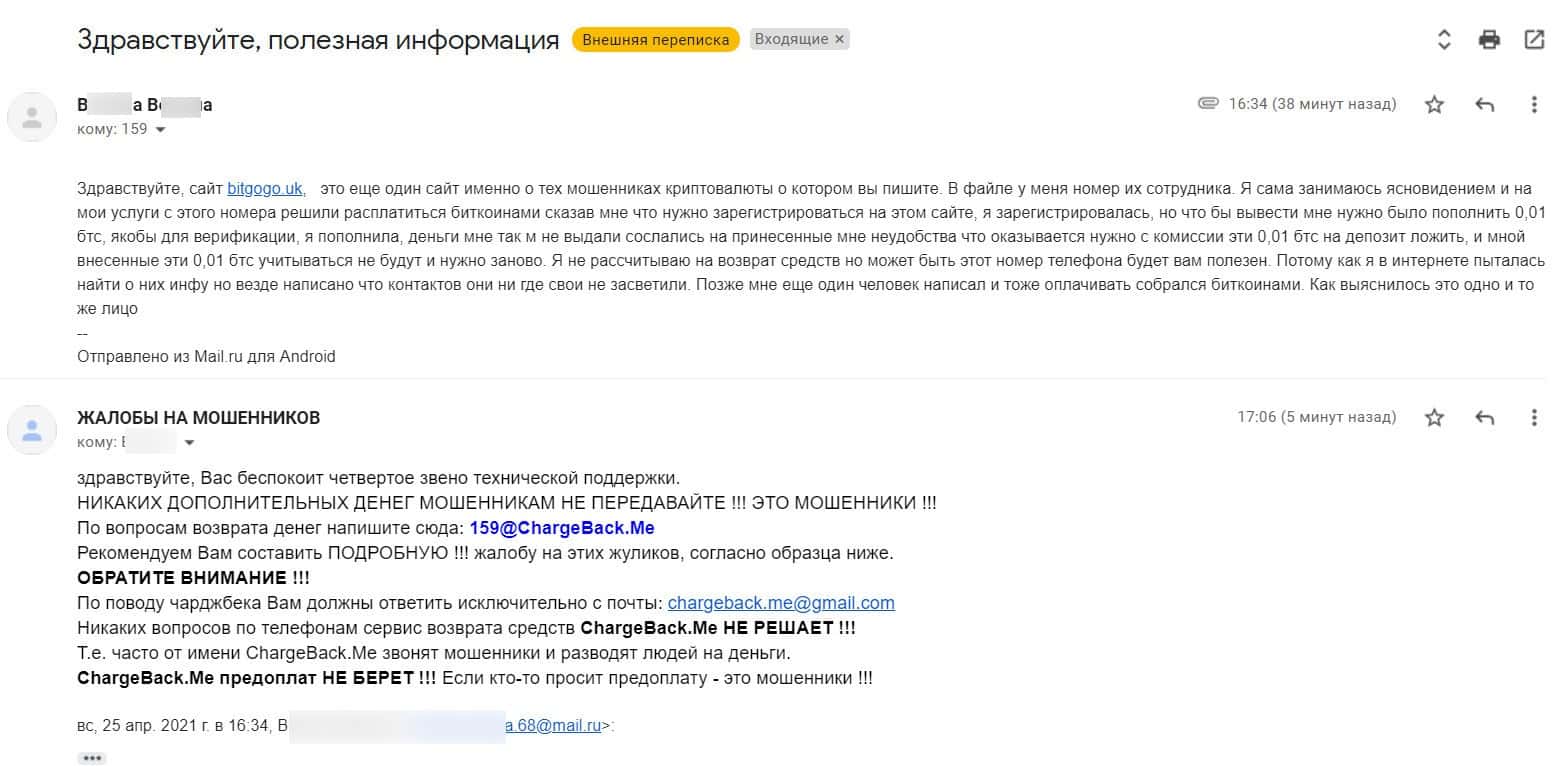This screenshot has width=1565, height=766.
Task: Reply to the ЖАЛОБЫ НА МОШЕННИКОВ message
Action: (1485, 418)
